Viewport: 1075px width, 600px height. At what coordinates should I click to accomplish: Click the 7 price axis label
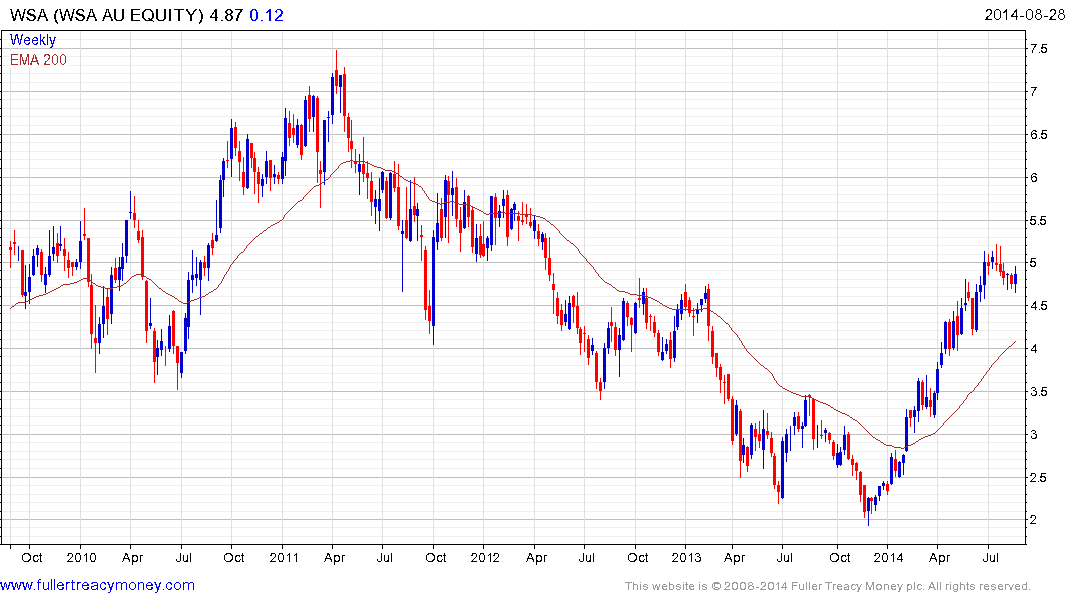(x=1033, y=91)
